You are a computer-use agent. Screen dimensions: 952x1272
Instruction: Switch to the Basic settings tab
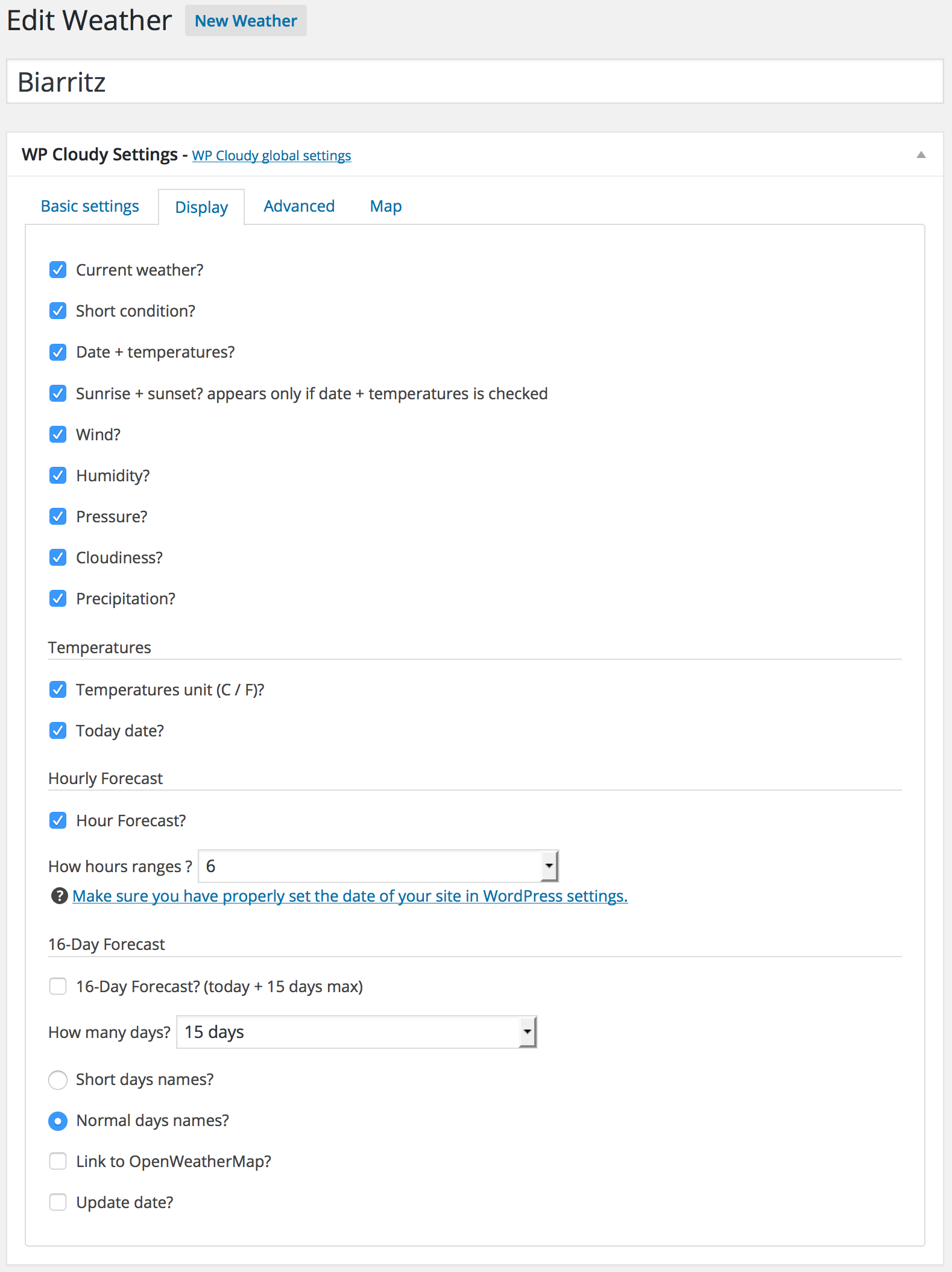click(90, 206)
